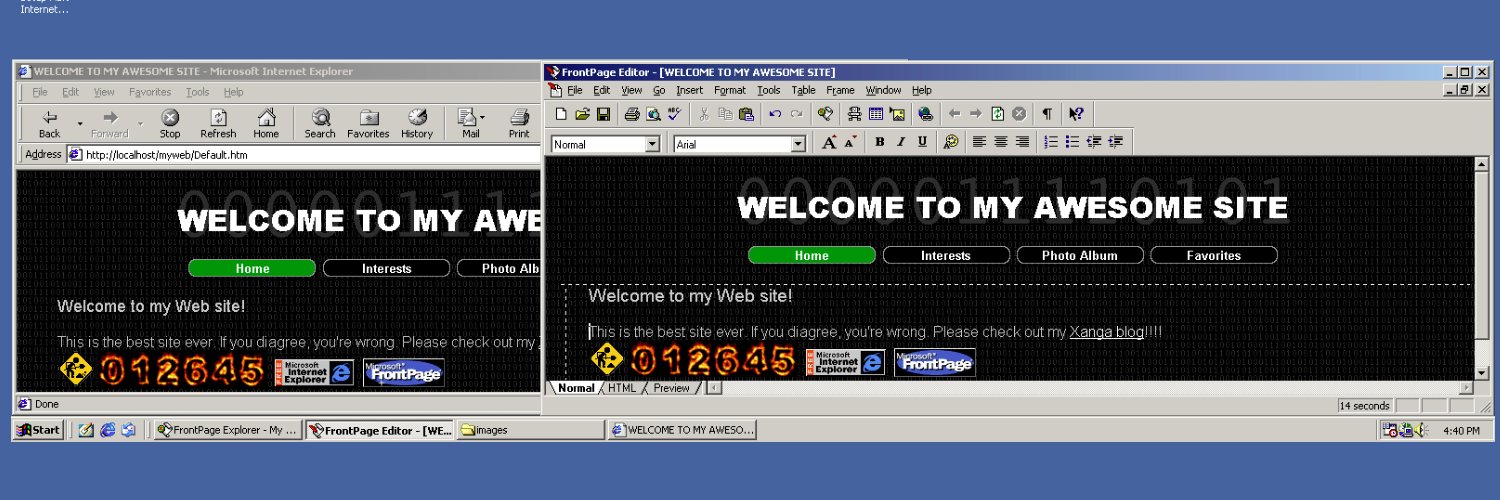Viewport: 1500px width, 500px height.
Task: Toggle numbered list
Action: click(1051, 143)
